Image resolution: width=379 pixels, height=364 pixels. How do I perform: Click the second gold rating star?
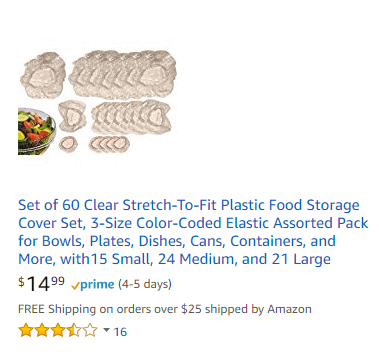(42, 331)
